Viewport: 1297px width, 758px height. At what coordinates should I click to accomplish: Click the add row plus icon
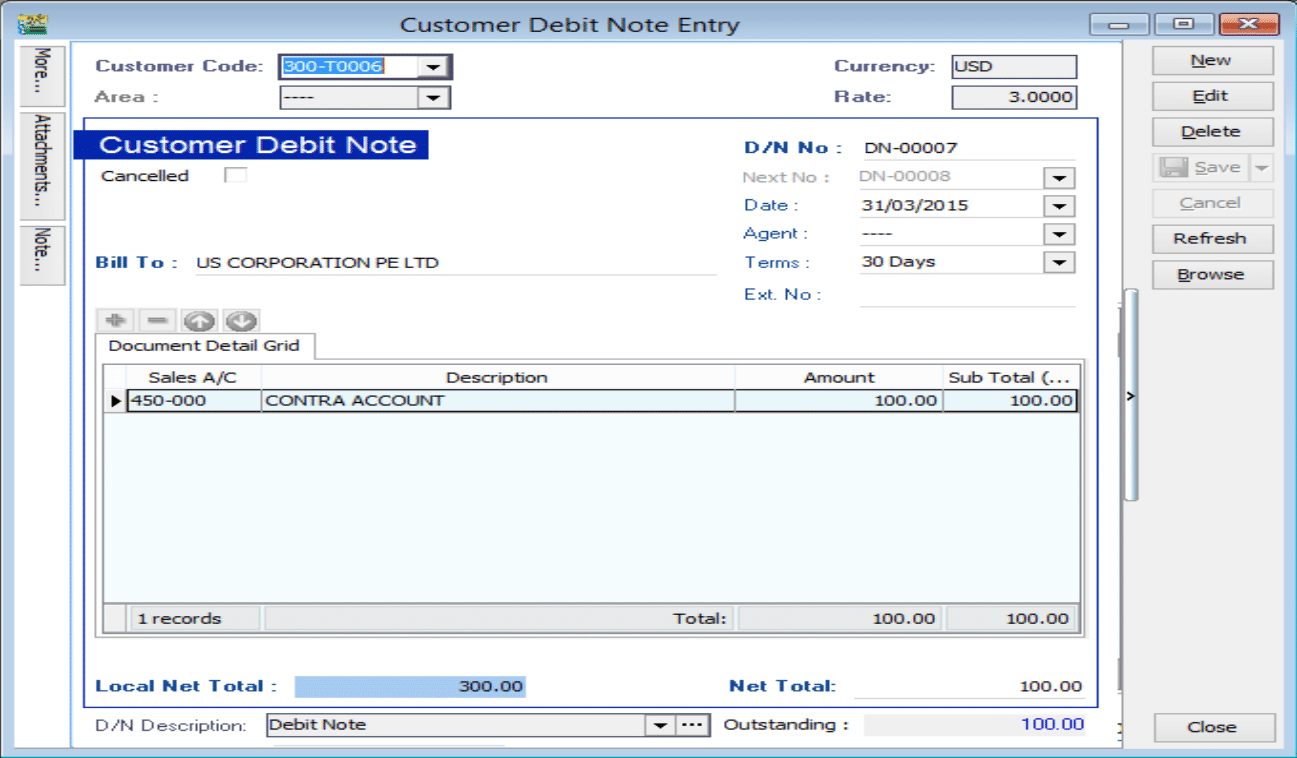point(115,321)
